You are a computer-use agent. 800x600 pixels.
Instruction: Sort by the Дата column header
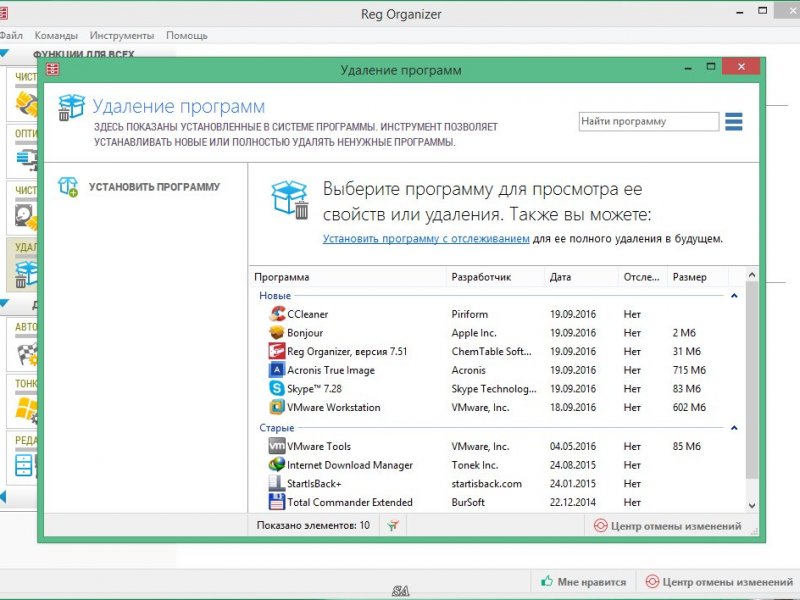tap(581, 277)
